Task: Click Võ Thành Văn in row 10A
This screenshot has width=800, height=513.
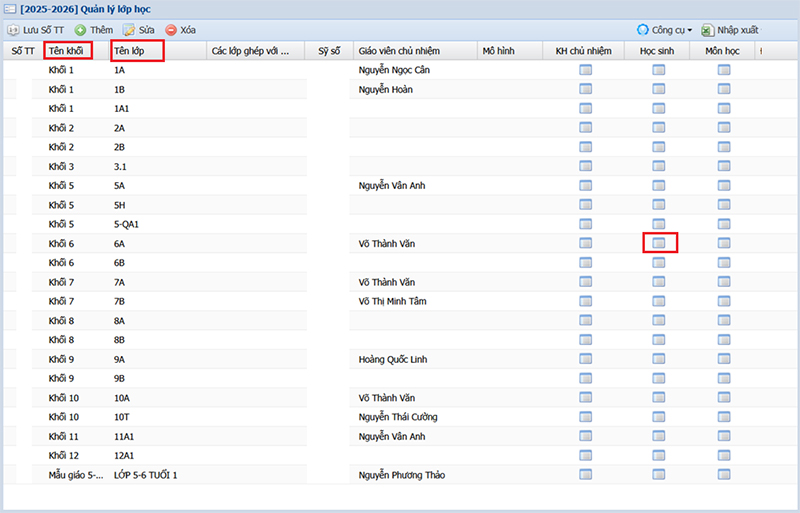Action: pos(386,398)
